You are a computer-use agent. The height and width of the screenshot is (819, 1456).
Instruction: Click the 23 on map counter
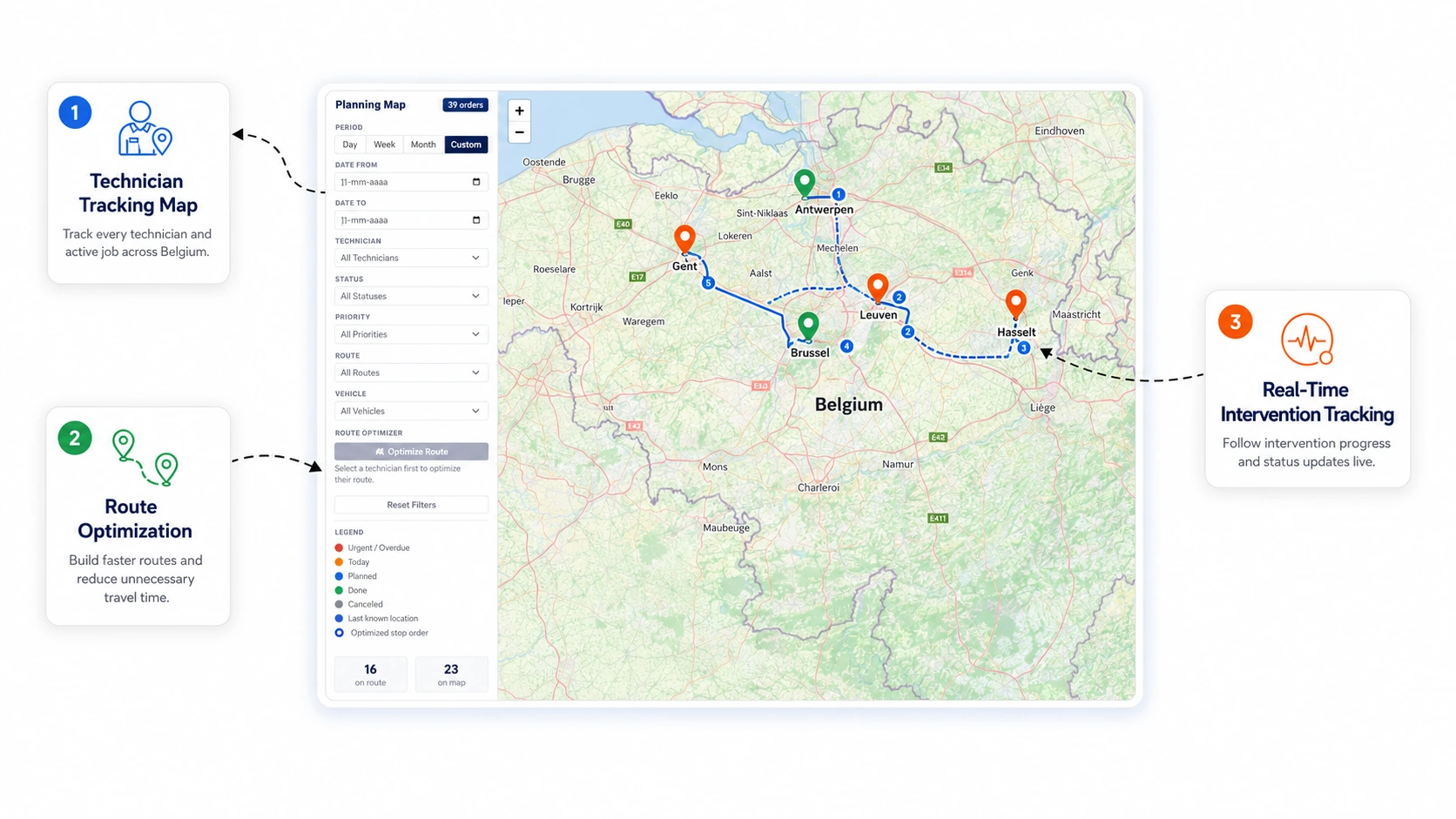(x=451, y=675)
